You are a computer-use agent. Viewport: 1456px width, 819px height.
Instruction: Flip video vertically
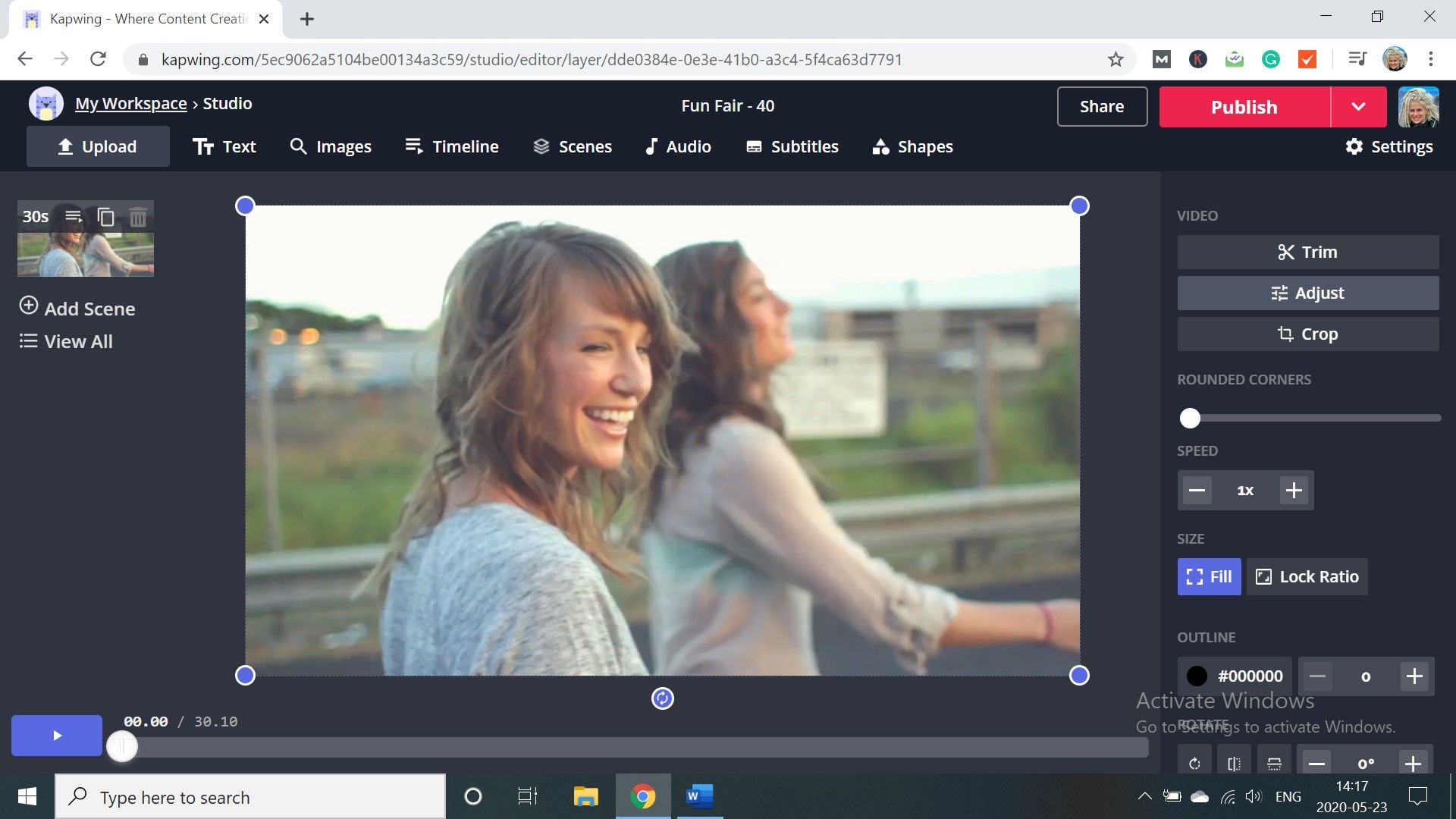1274,763
